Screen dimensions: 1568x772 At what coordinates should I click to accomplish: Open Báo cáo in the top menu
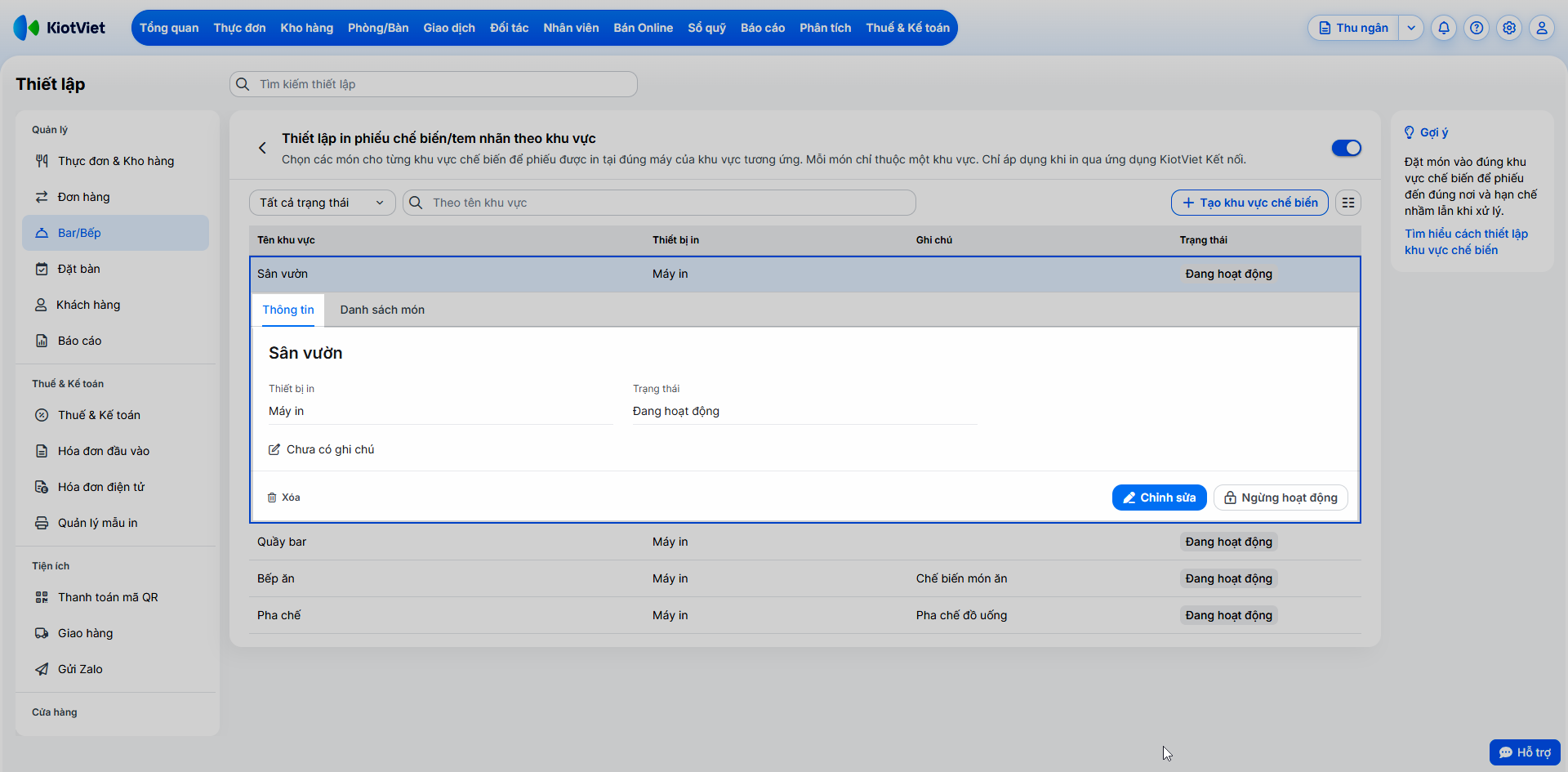pos(763,28)
